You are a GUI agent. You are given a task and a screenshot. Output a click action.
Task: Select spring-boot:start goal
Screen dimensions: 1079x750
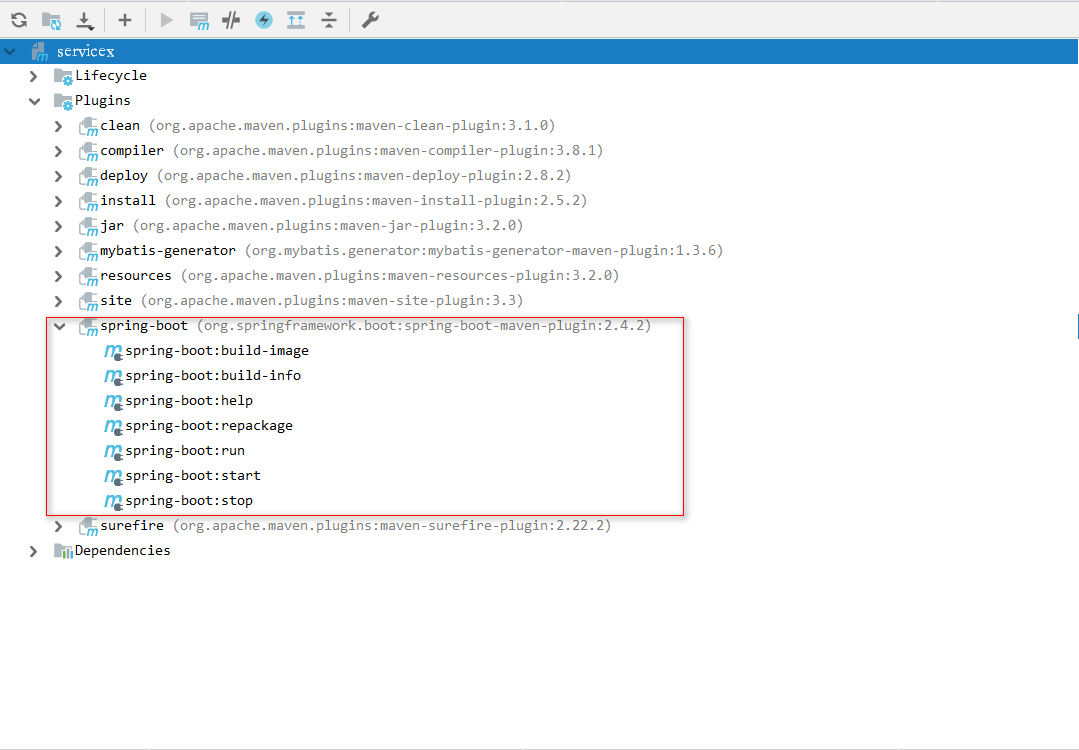click(x=193, y=475)
